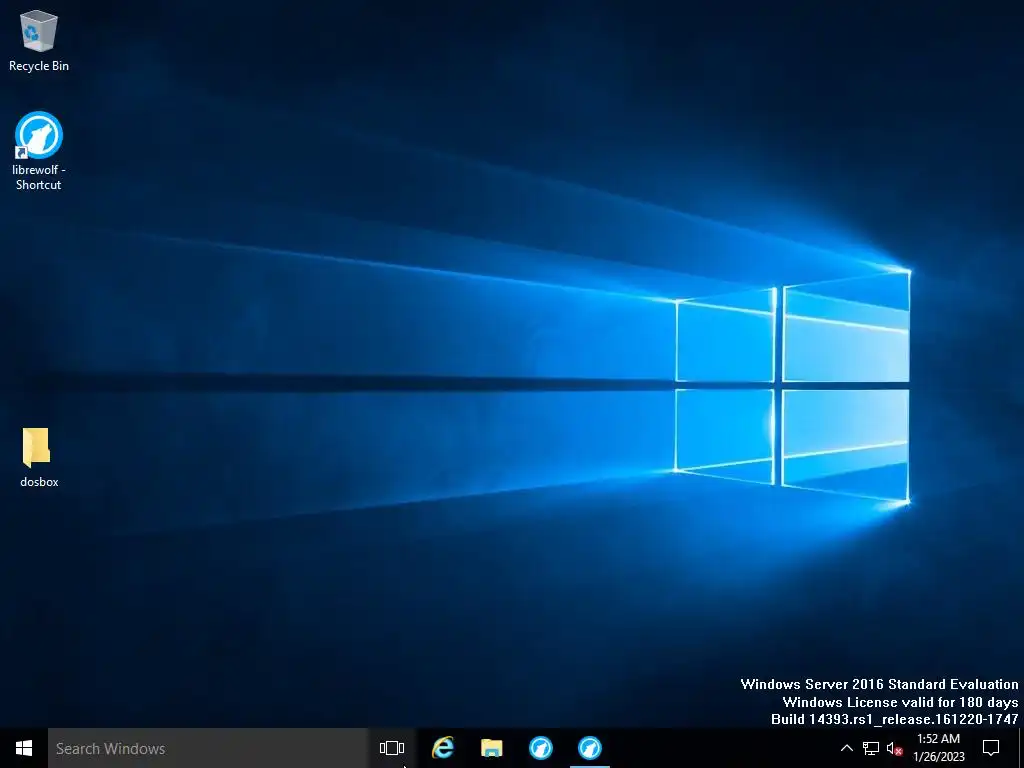Select the librewolf shortcut on desktop
Image resolution: width=1024 pixels, height=768 pixels.
[x=39, y=151]
